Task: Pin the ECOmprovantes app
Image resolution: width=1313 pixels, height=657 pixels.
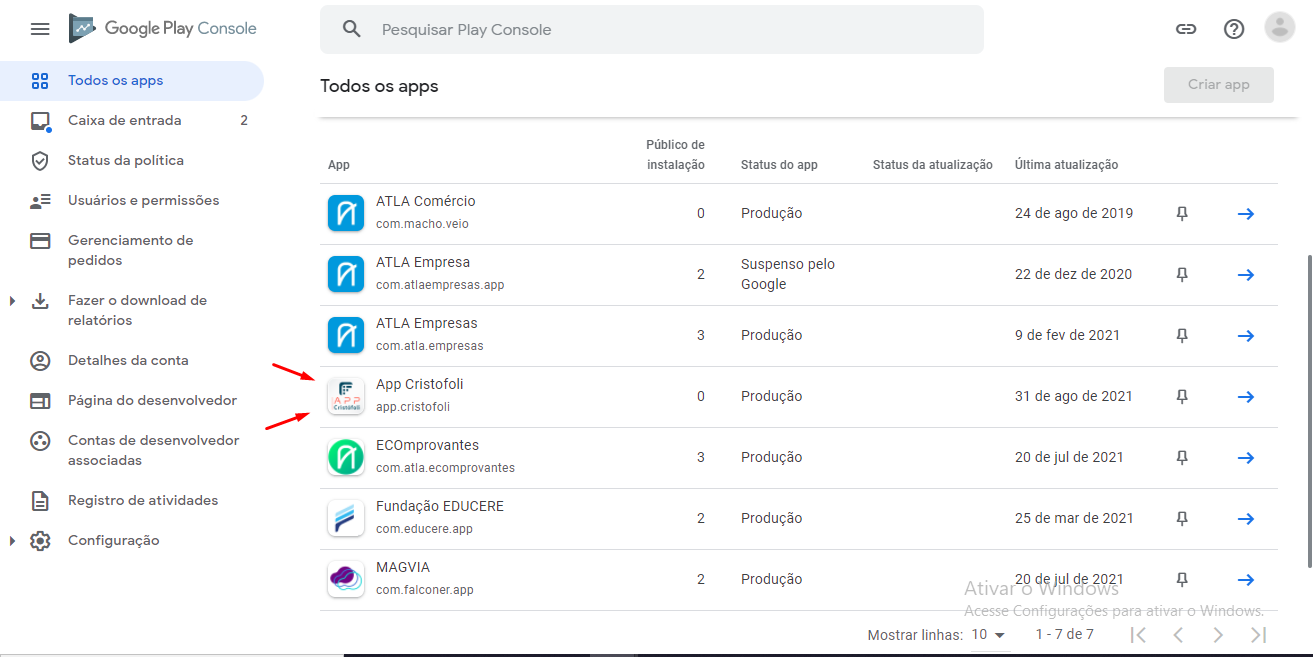Action: click(1182, 457)
